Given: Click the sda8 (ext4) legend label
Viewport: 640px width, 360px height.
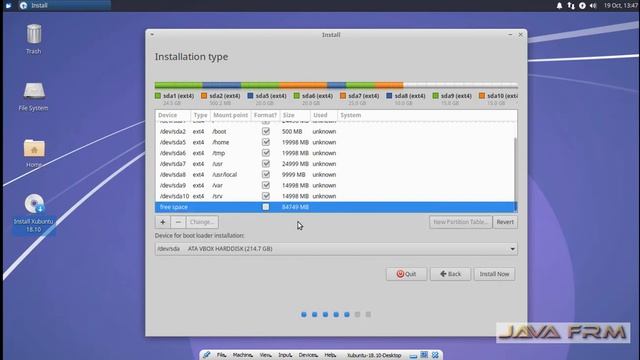Looking at the screenshot, I should (x=410, y=96).
